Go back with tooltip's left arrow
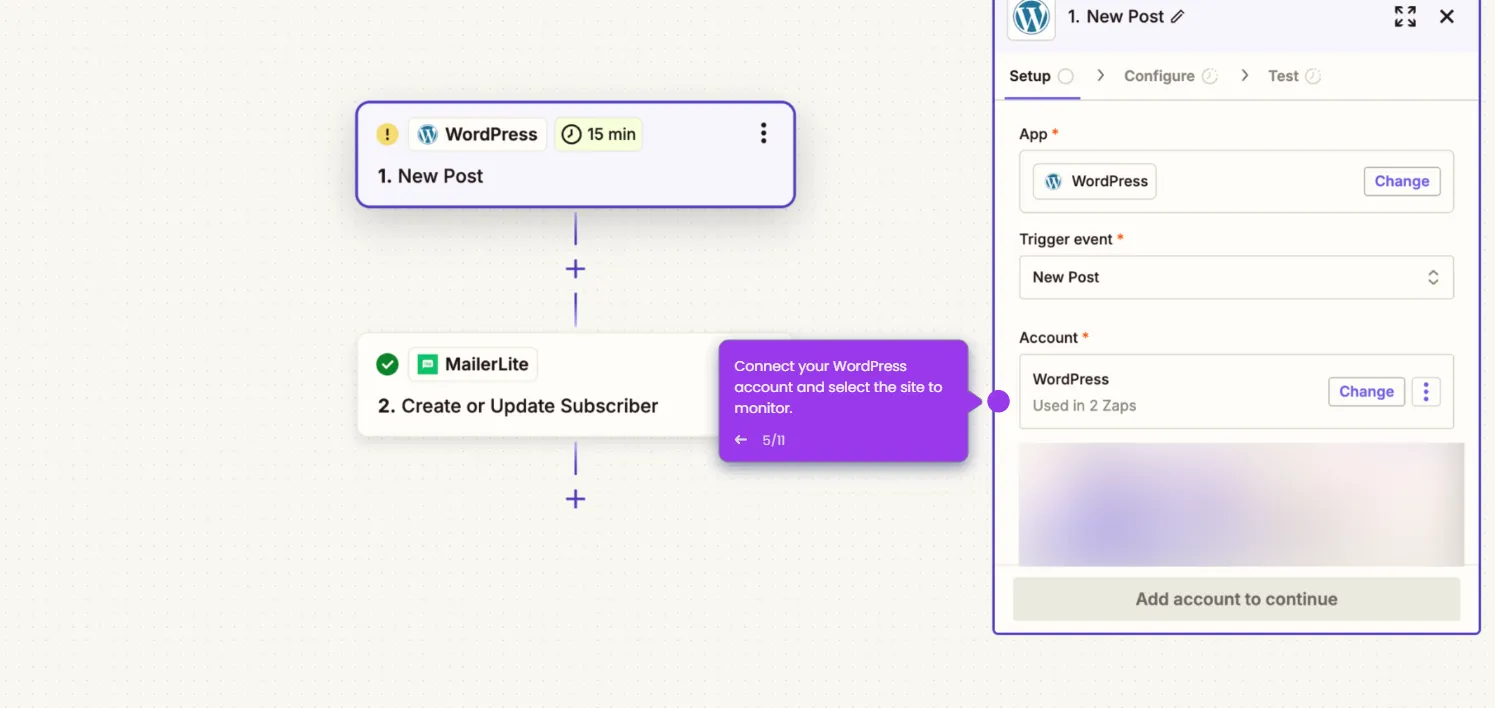 point(741,440)
